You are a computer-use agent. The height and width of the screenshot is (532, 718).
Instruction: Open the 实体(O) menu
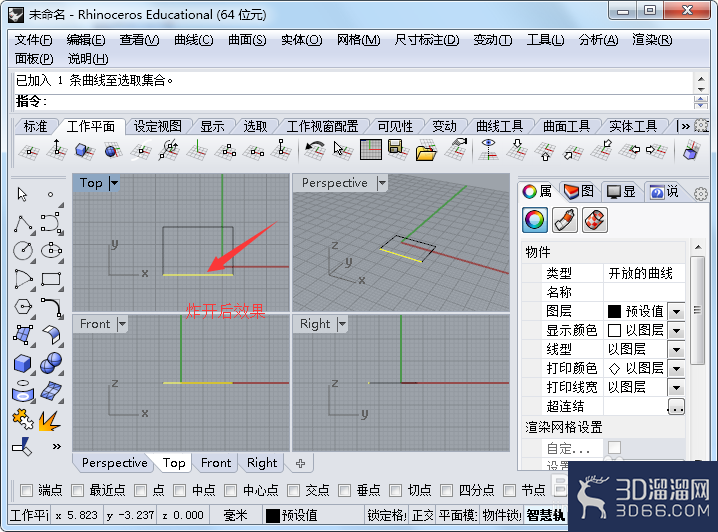(x=301, y=40)
